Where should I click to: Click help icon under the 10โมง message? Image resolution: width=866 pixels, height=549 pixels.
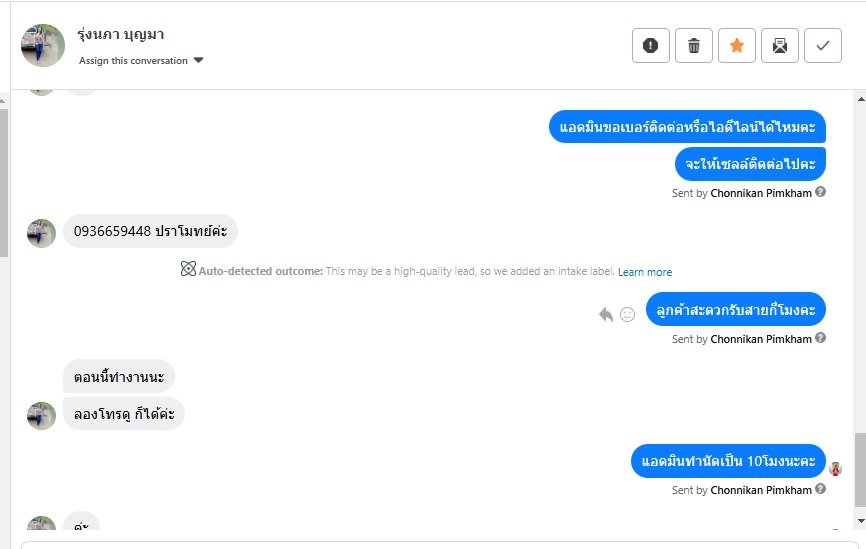(x=821, y=488)
